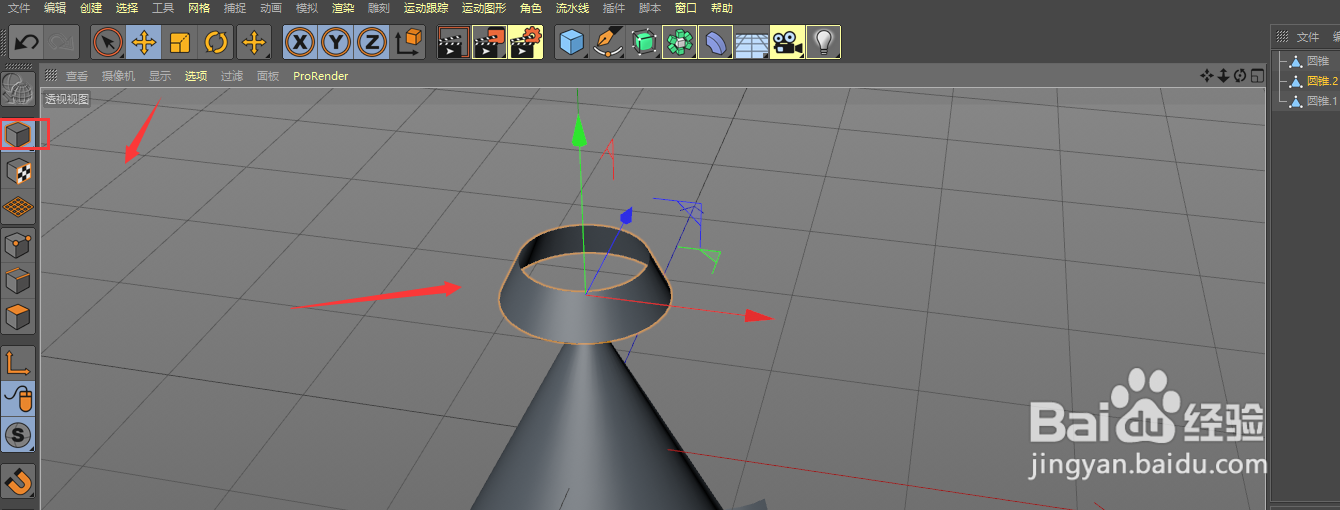Open 选择 menu
Screen dimensions: 1340x510
[x=127, y=8]
